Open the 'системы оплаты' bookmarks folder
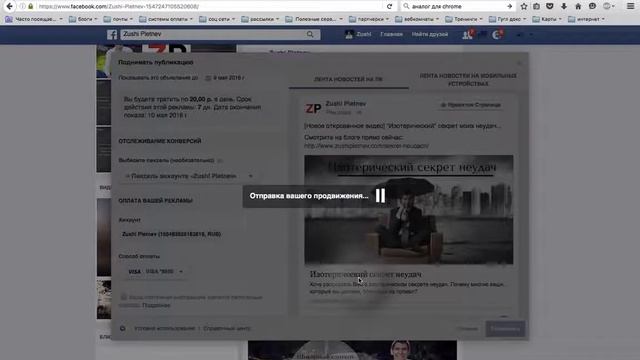640x360 pixels. click(166, 19)
